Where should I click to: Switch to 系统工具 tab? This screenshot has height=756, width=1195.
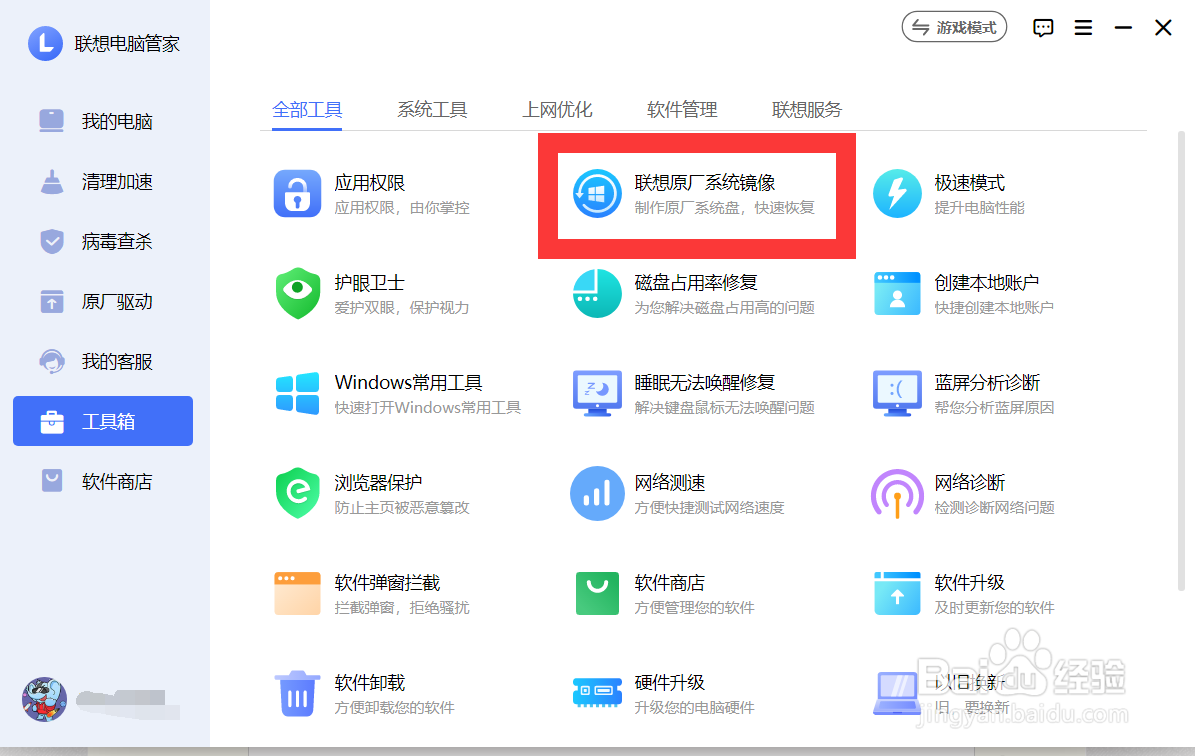(x=432, y=110)
